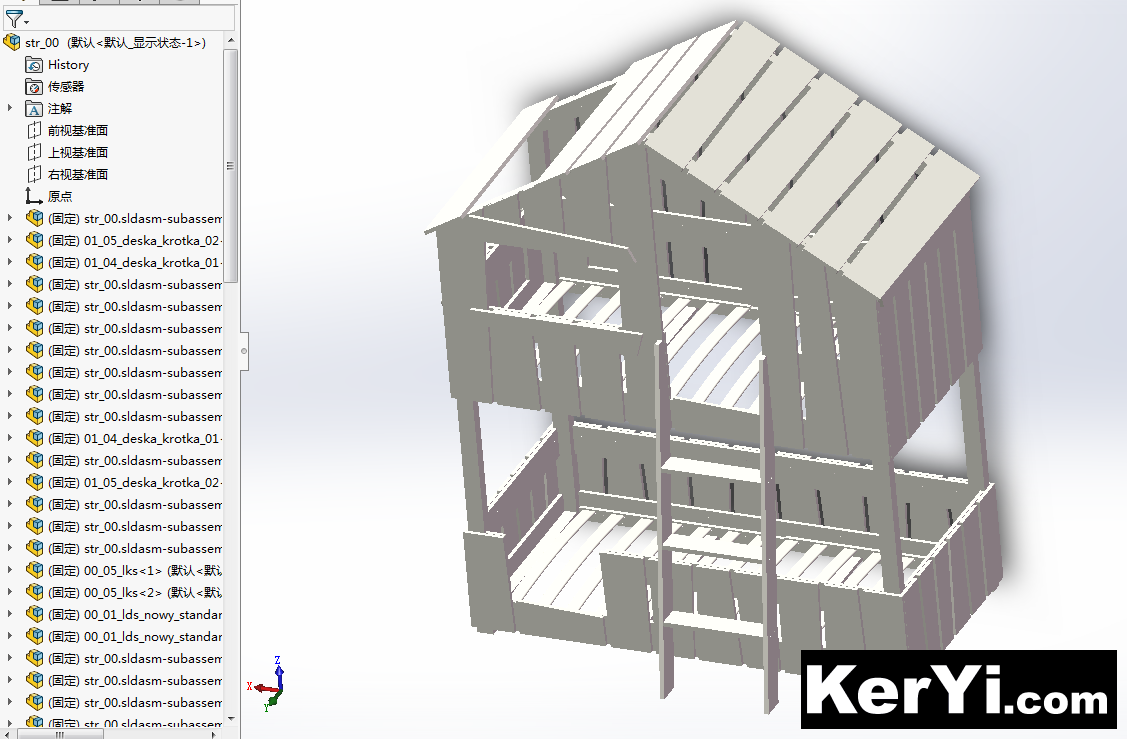The image size is (1127, 739).
Task: Open the filter dropdown arrow beside funnel
Action: [26, 21]
